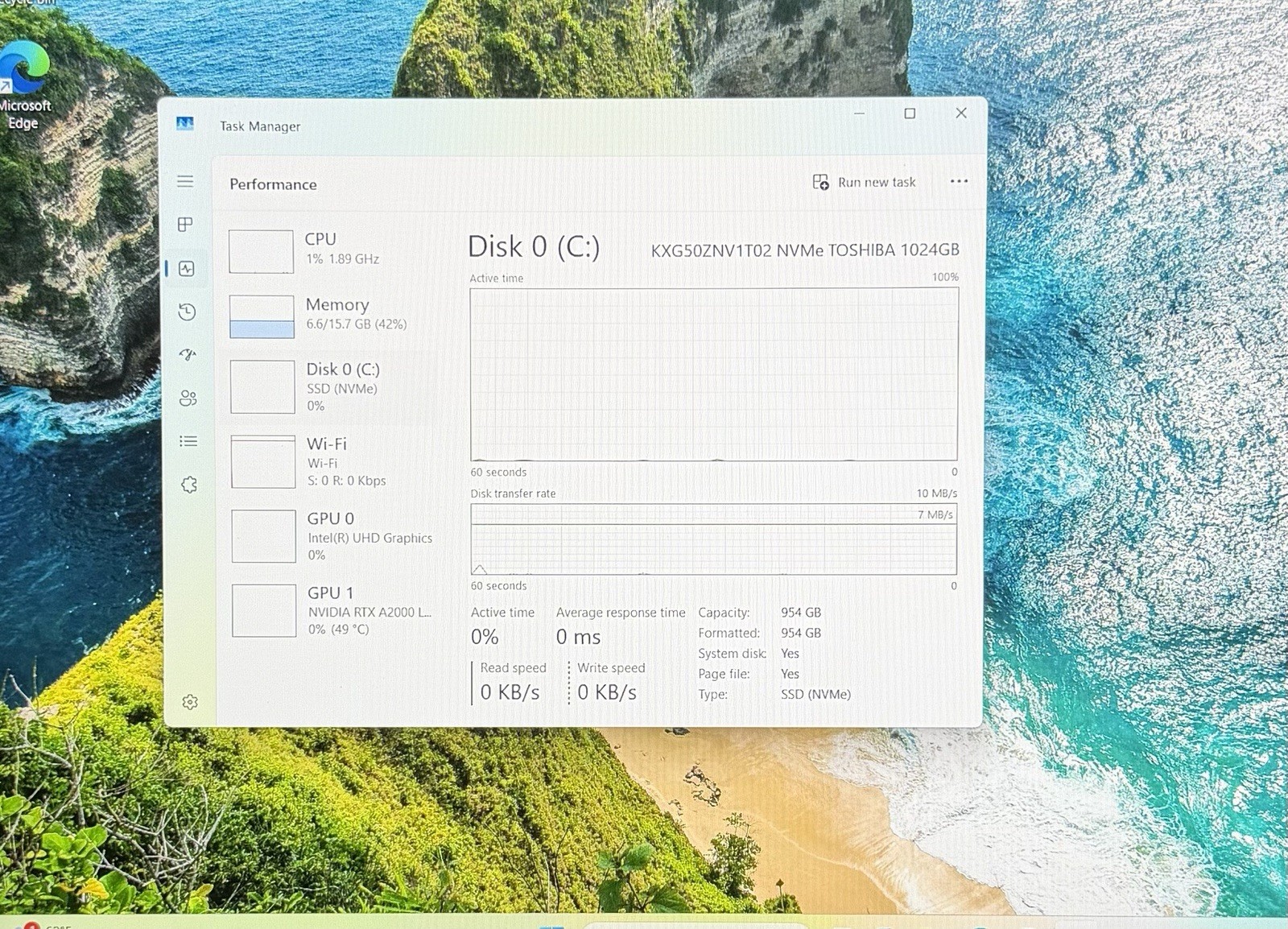1288x929 pixels.
Task: Click the KXG50ZNV1T02 NVMe TOSHIBA model text
Action: pyautogui.click(x=805, y=250)
